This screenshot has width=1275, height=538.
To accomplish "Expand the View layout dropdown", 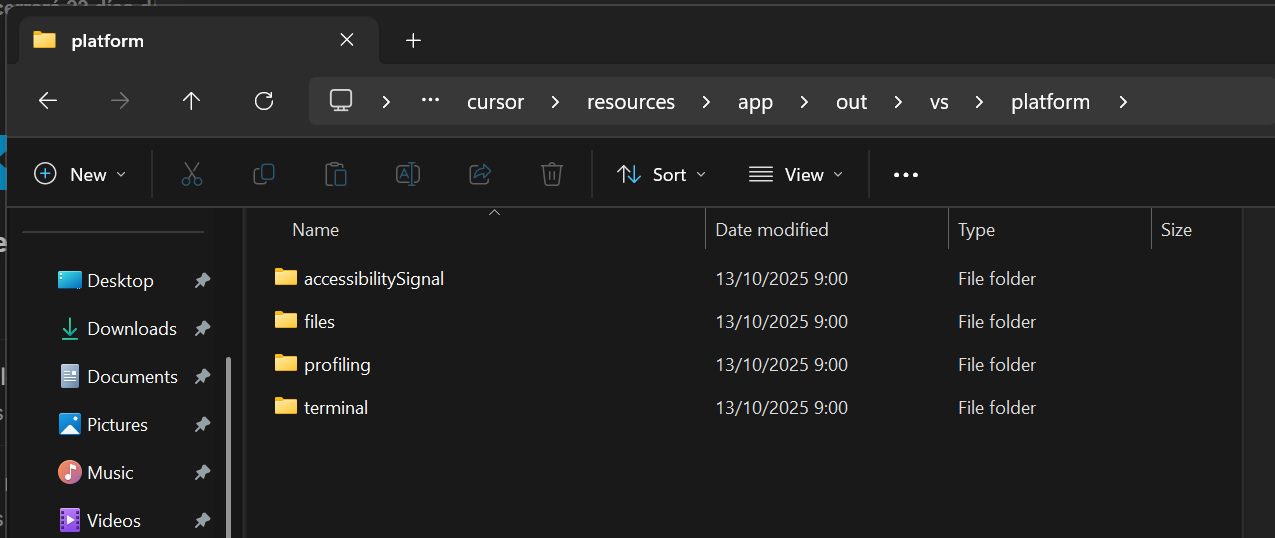I will (x=796, y=174).
